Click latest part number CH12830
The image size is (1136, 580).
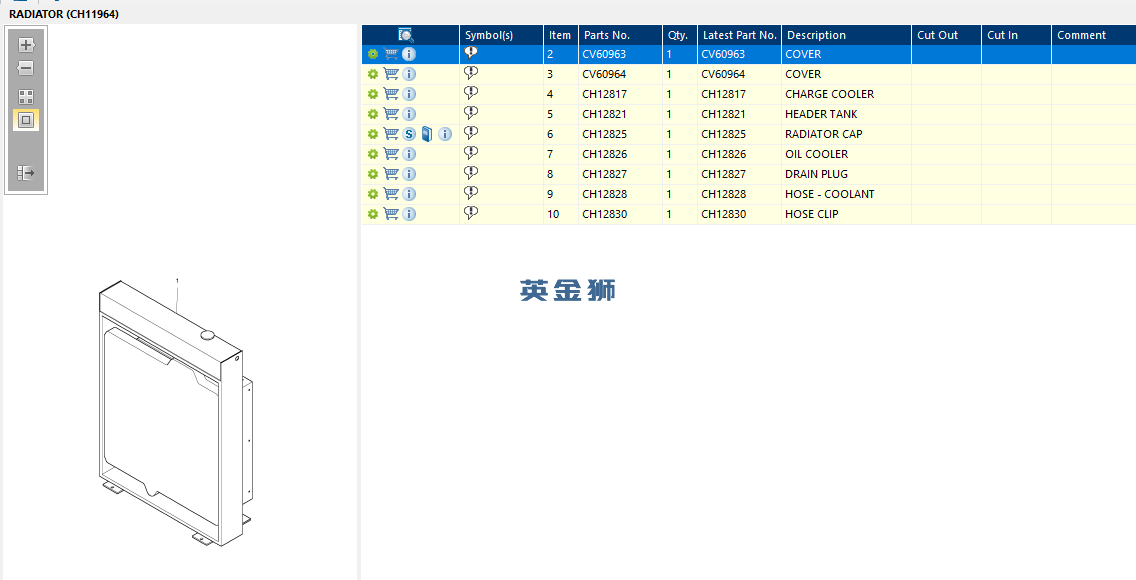[724, 214]
